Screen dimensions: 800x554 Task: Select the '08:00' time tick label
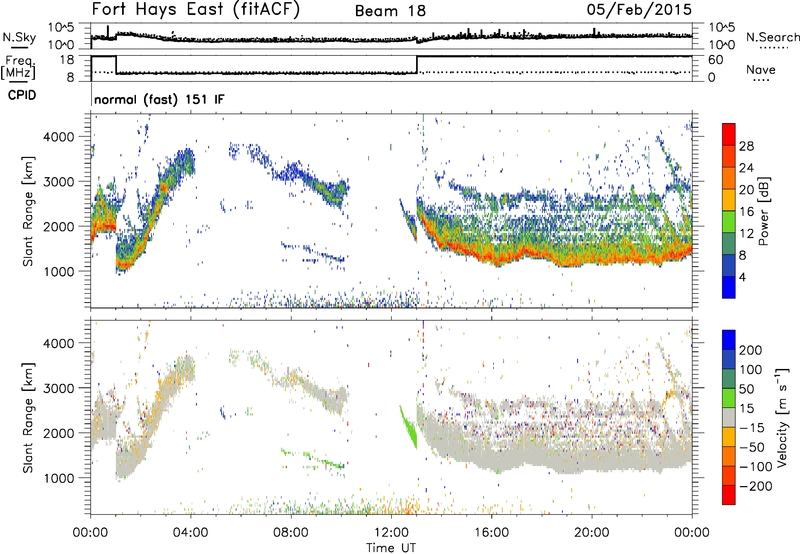[291, 533]
